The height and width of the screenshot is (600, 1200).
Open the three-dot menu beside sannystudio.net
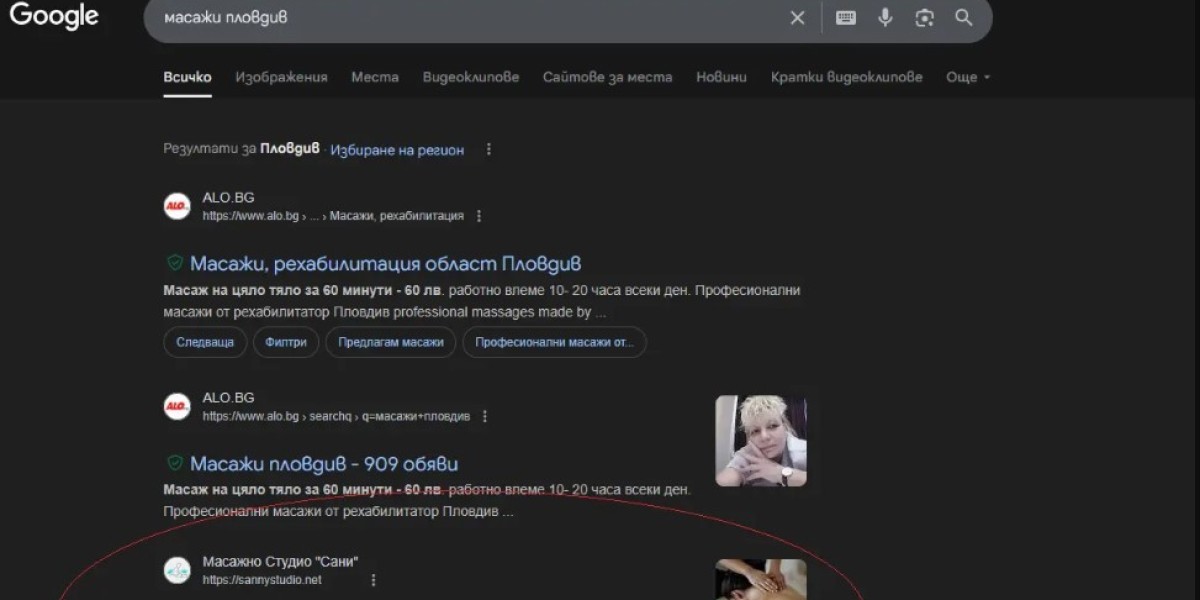coord(374,580)
